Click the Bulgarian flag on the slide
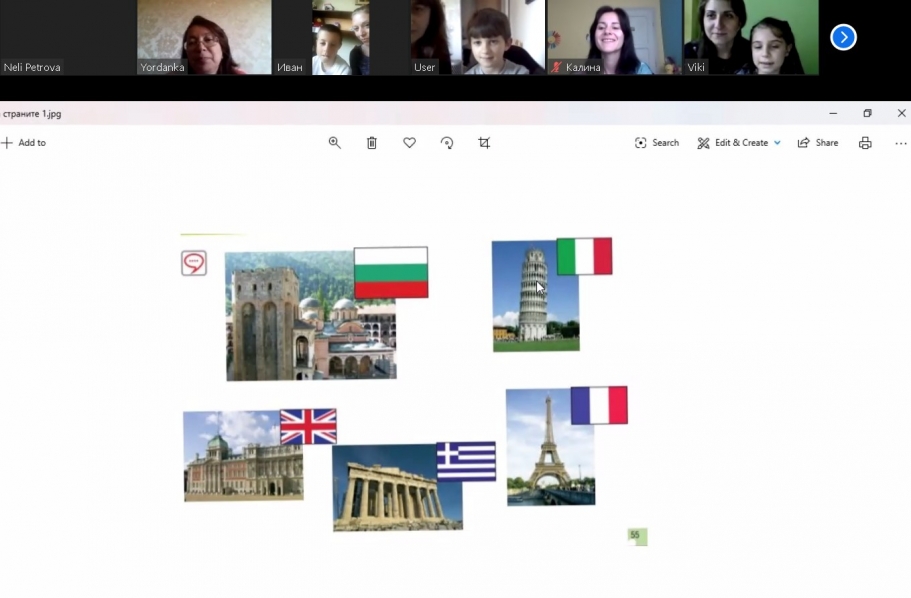 pyautogui.click(x=391, y=272)
